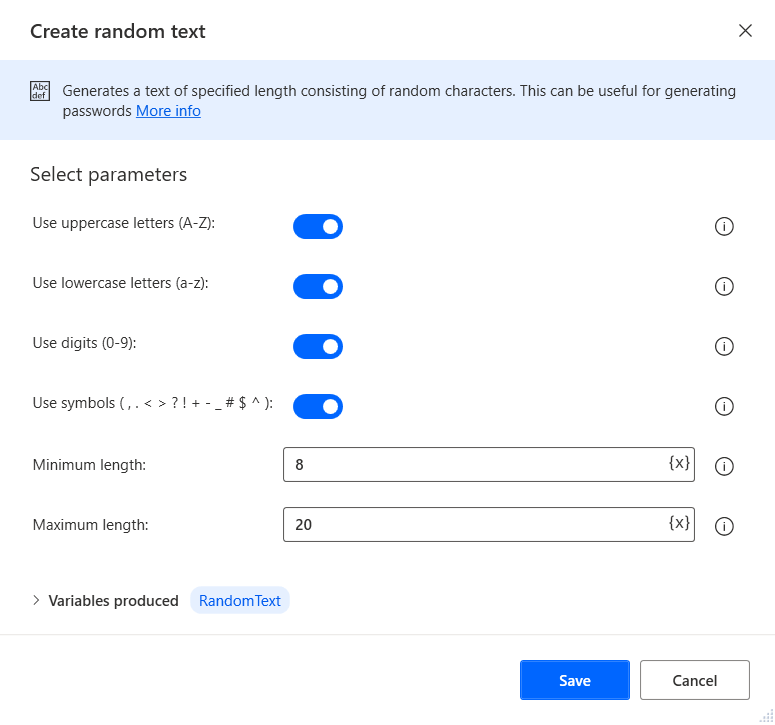This screenshot has width=775, height=725.
Task: Click the dialog resize grip at corner
Action: (x=767, y=716)
